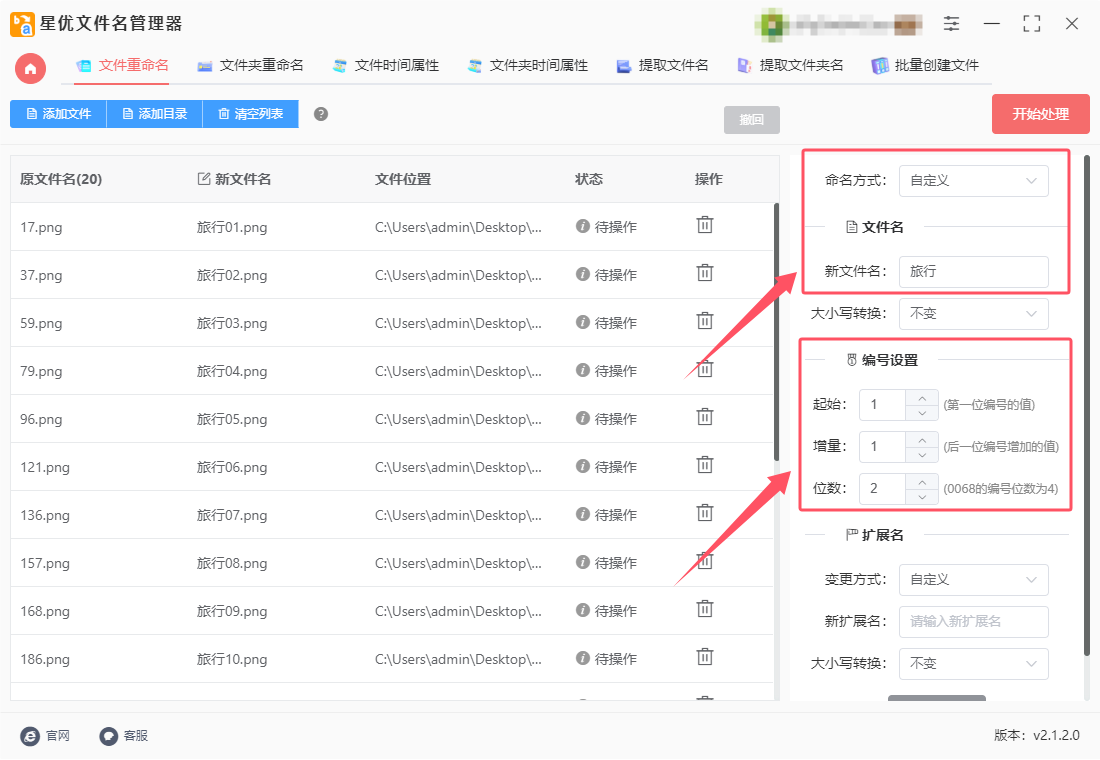This screenshot has height=760, width=1100.
Task: Click the settings panel vertical scrollbar
Action: click(1087, 406)
